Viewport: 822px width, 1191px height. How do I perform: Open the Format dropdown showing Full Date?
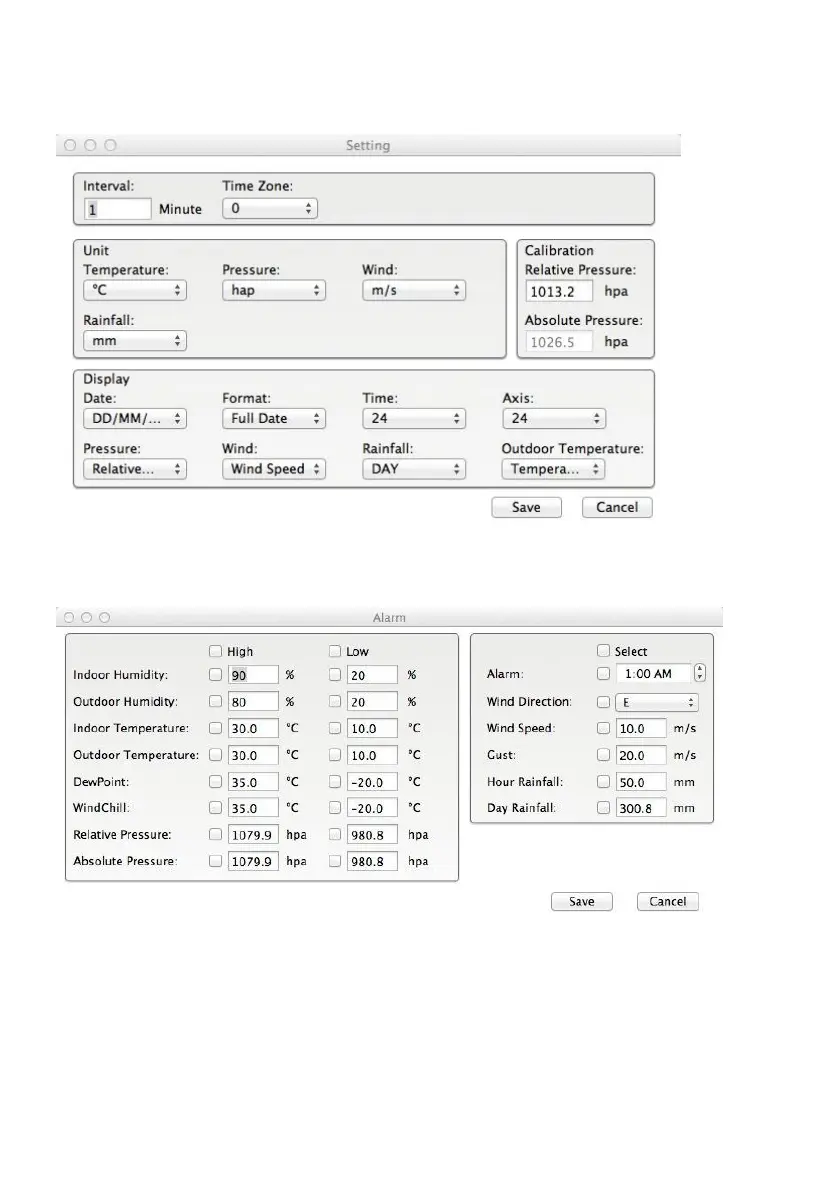click(273, 419)
